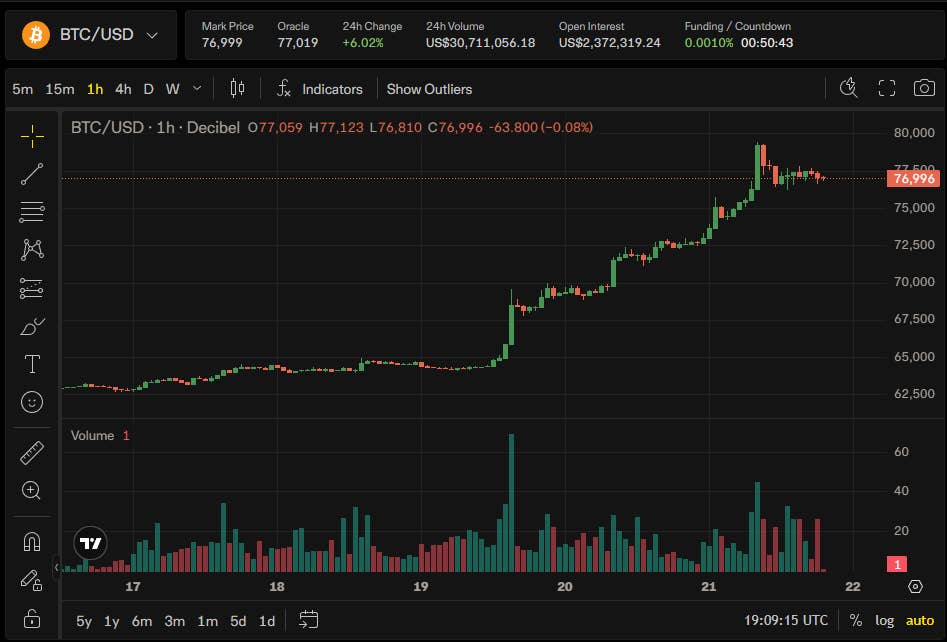Click the BTC/USD · 1h · Decibel chart title
947x642 pixels.
(155, 127)
